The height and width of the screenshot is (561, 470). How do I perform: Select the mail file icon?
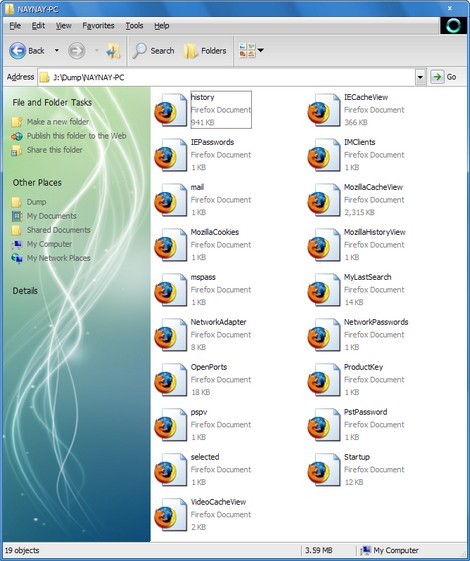(x=171, y=200)
